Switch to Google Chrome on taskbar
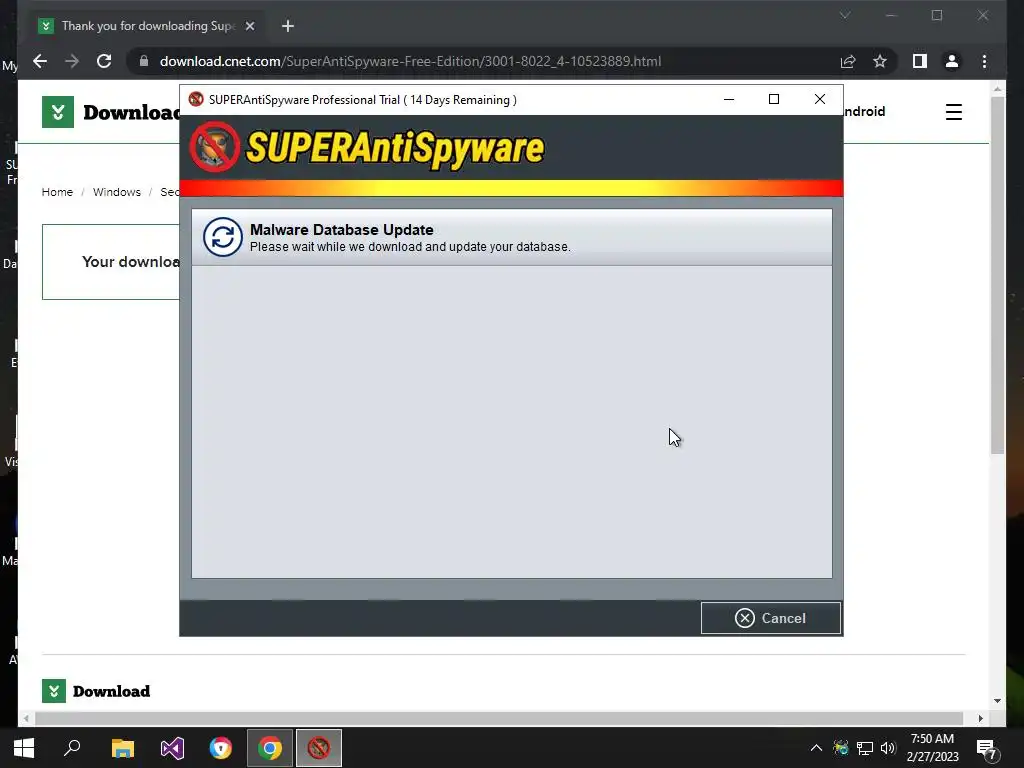 click(x=270, y=748)
